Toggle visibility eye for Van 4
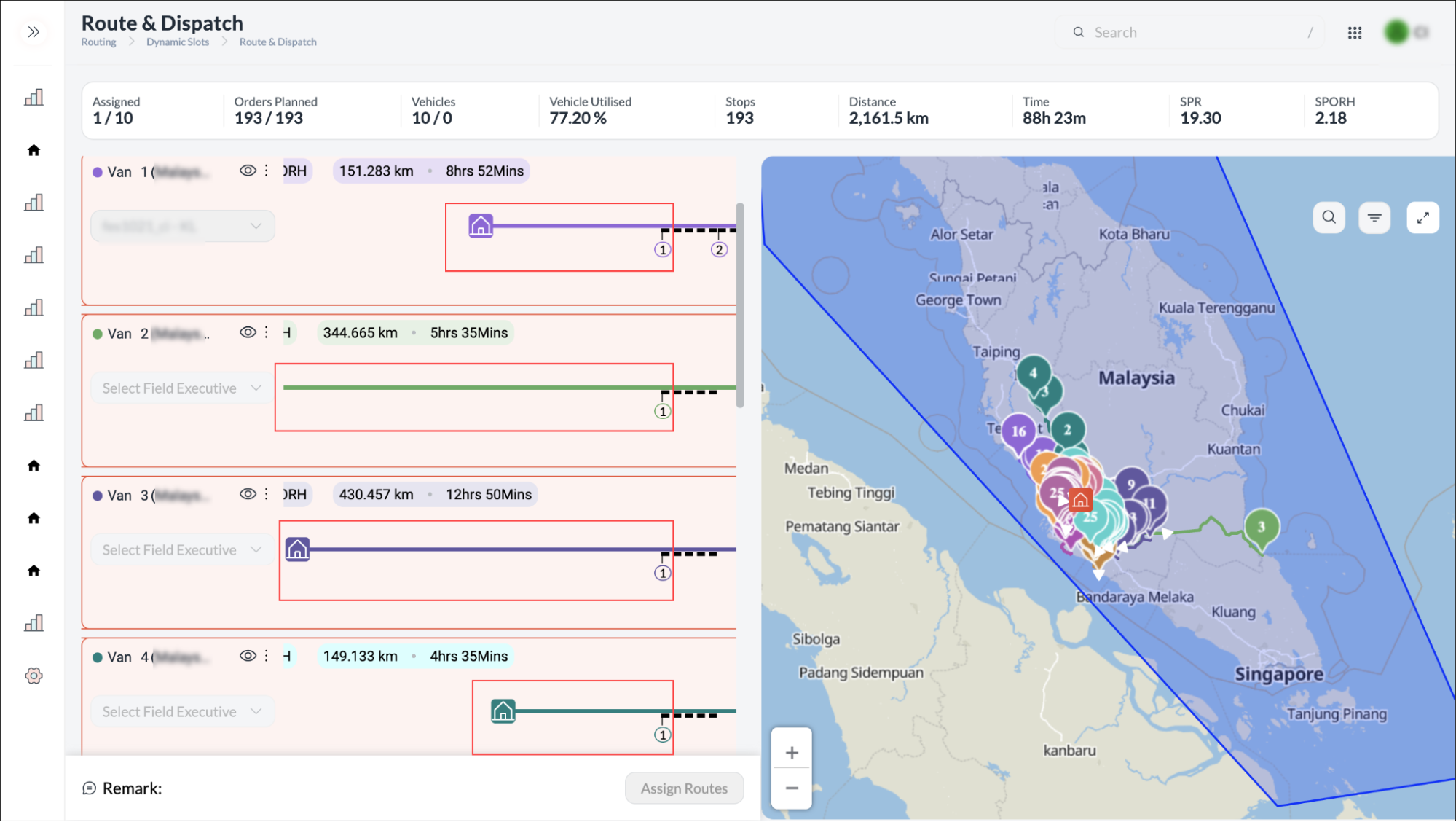Viewport: 1456px width, 822px height. (x=248, y=656)
